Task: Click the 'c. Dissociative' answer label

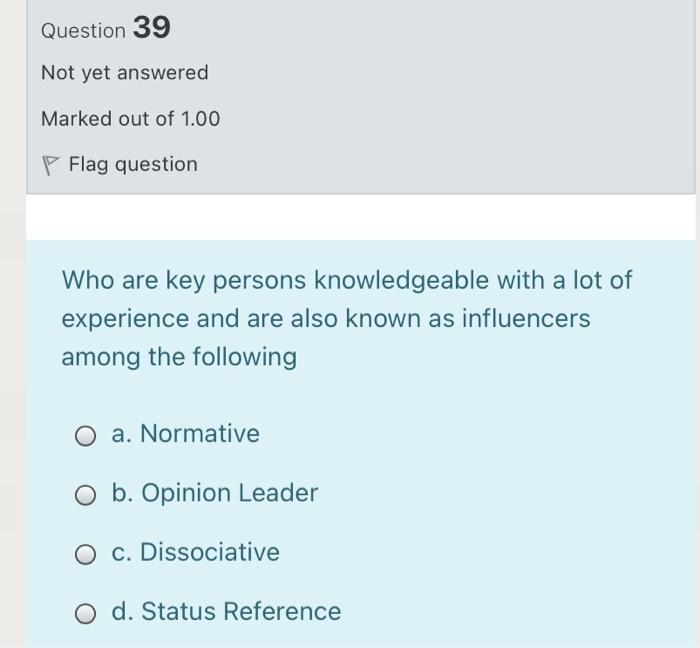Action: (196, 552)
